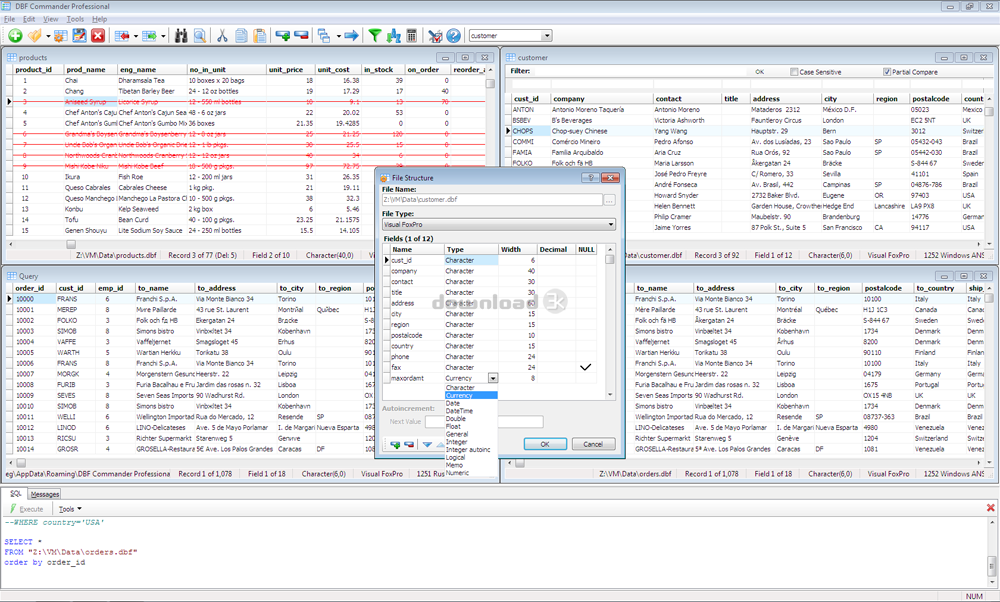Open the Help menu
1000x602 pixels.
(x=99, y=19)
